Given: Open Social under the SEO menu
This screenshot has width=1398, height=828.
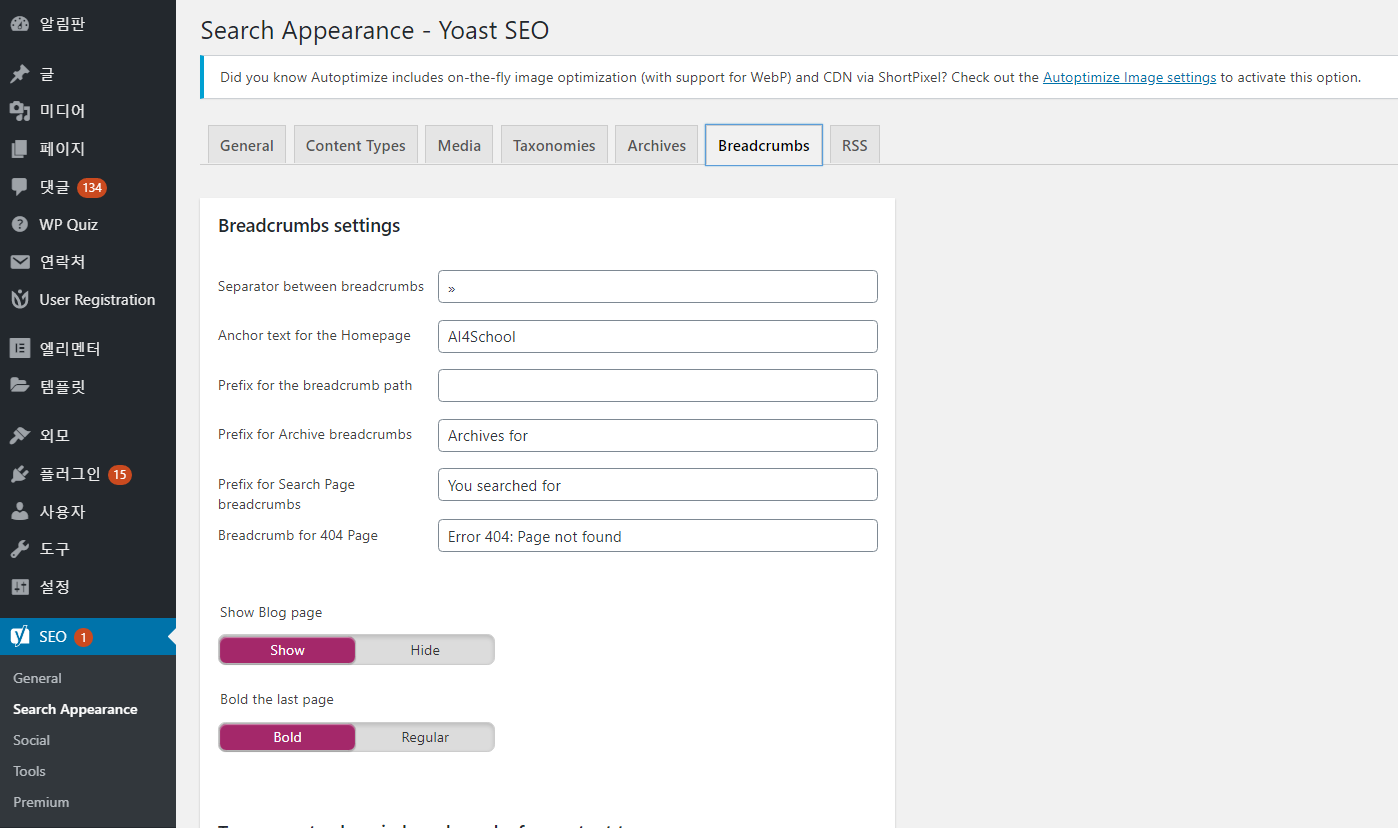Looking at the screenshot, I should tap(32, 740).
